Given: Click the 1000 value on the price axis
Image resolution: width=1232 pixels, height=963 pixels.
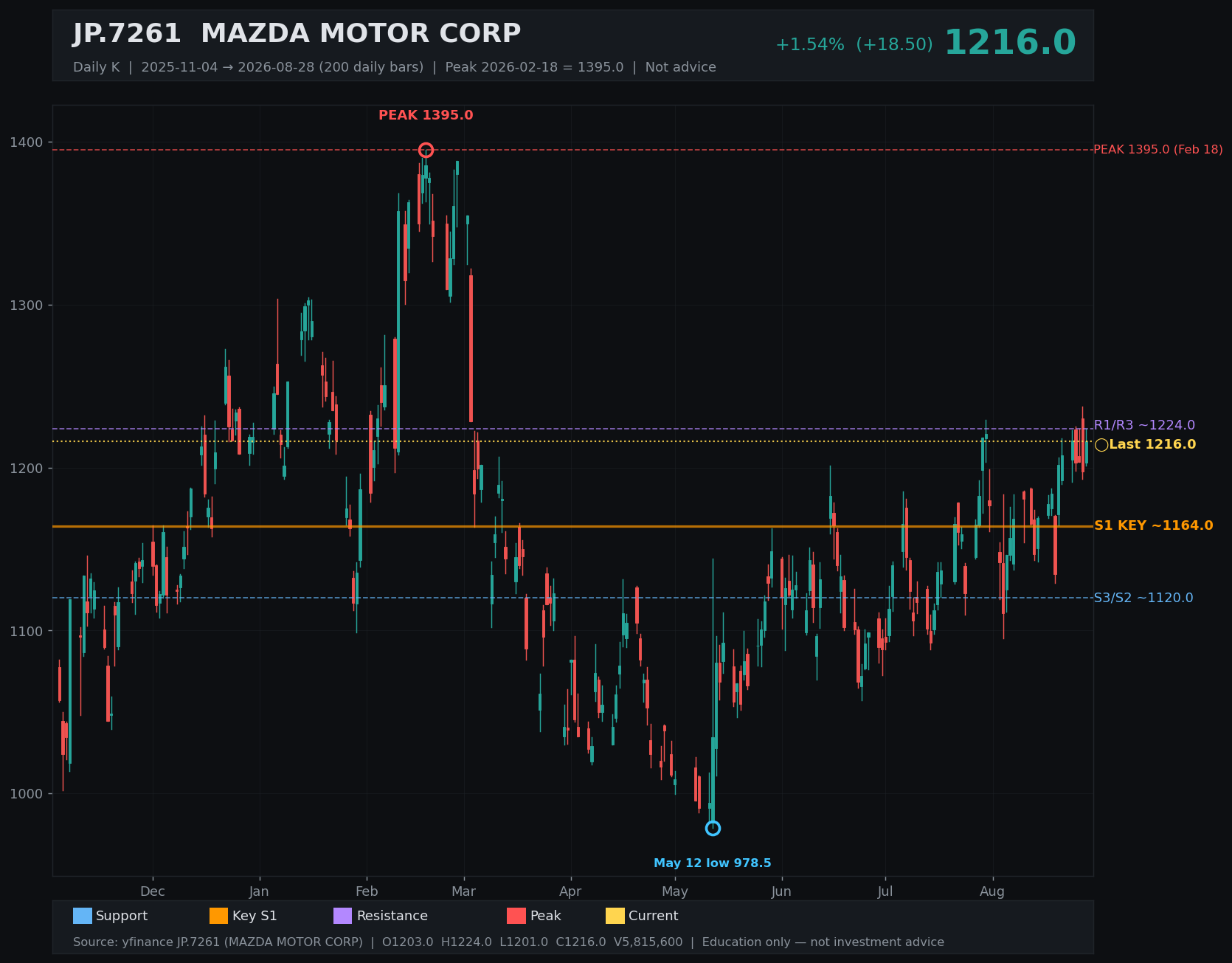Looking at the screenshot, I should pyautogui.click(x=27, y=794).
